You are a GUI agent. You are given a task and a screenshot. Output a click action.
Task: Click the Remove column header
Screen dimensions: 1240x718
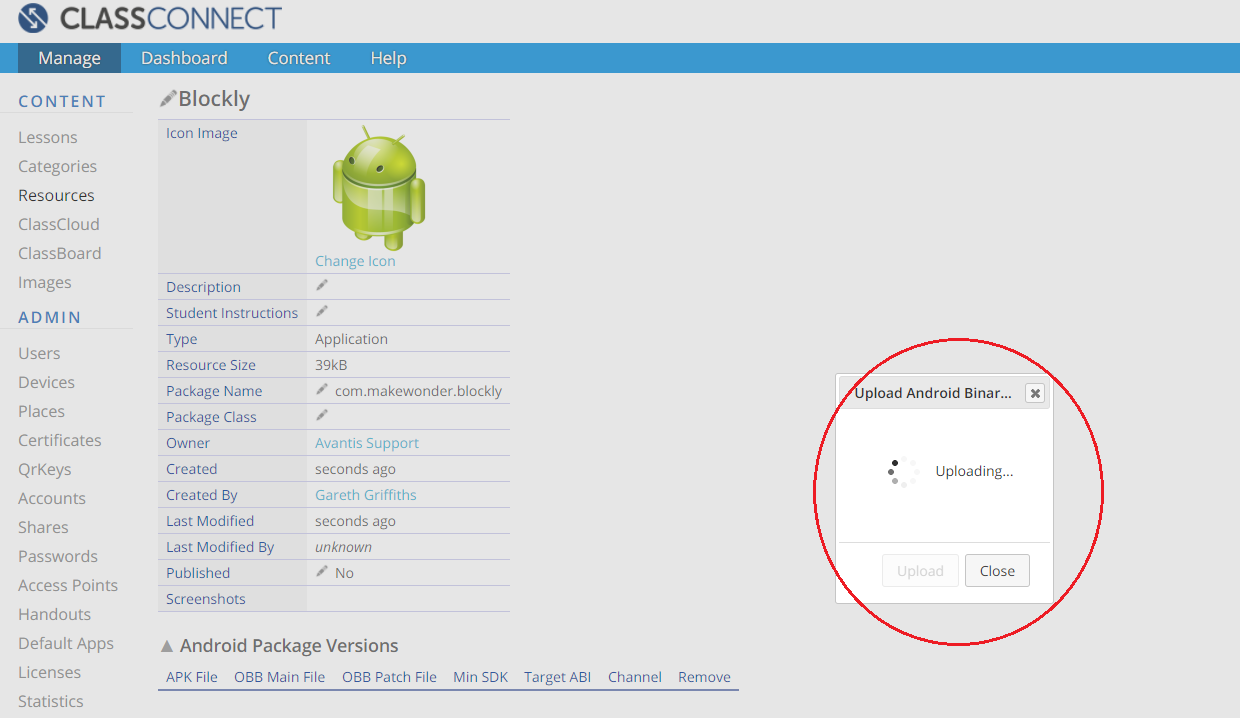[x=704, y=677]
